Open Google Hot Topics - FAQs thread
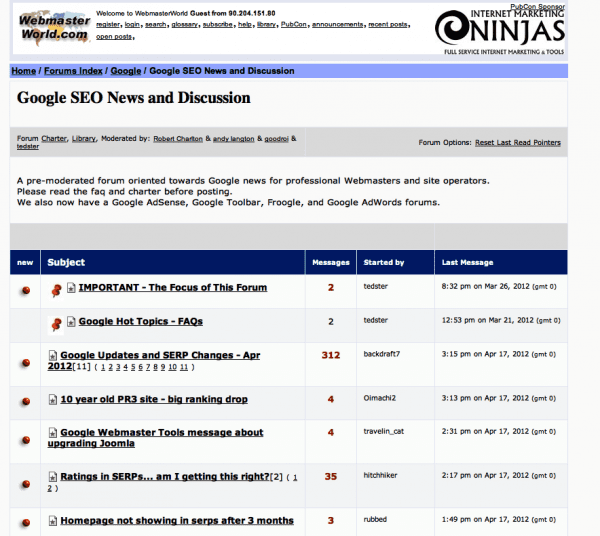 click(x=141, y=321)
